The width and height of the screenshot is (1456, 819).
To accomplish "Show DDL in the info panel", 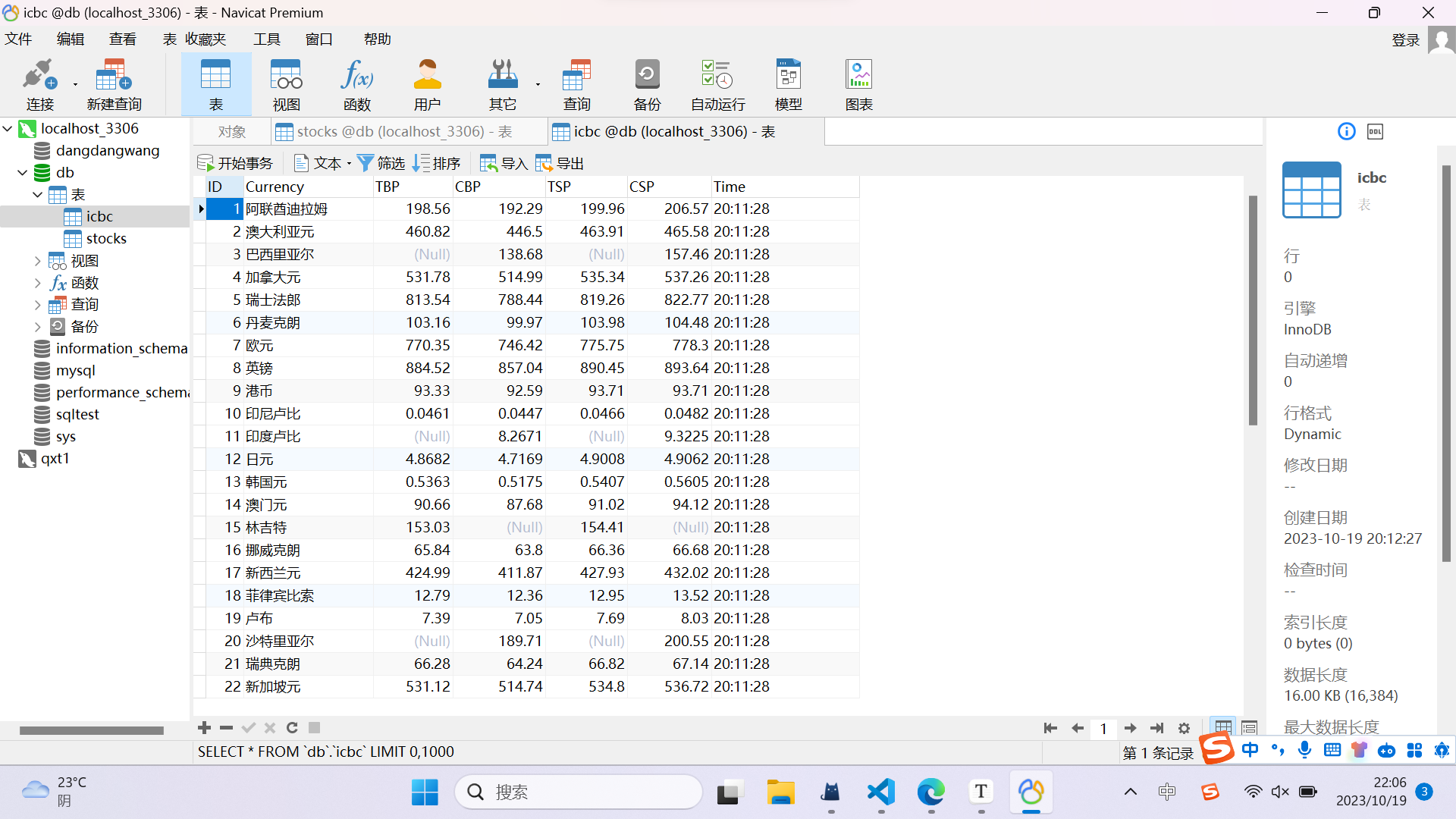I will 1375,132.
